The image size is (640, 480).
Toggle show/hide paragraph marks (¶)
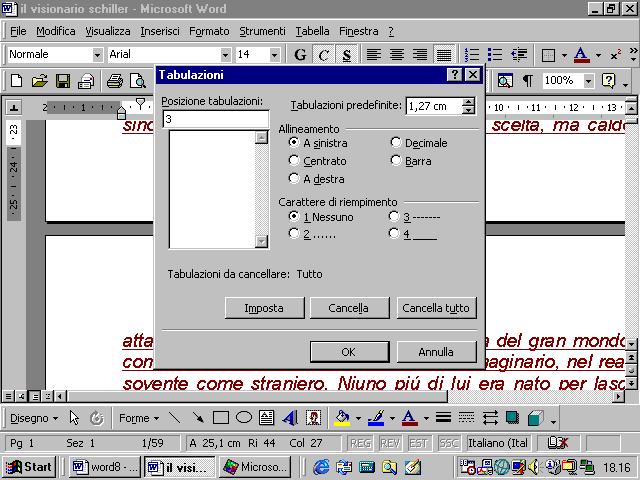coord(528,81)
